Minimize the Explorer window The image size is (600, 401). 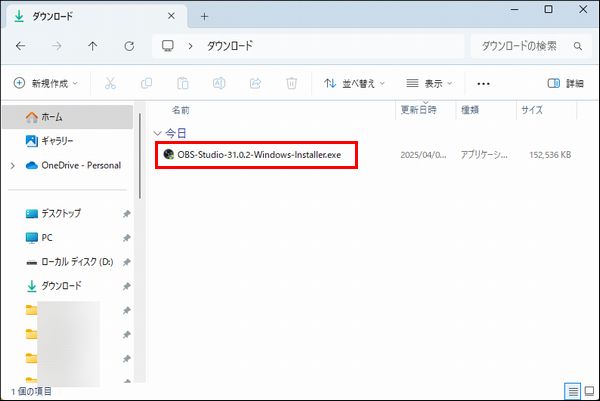515,10
